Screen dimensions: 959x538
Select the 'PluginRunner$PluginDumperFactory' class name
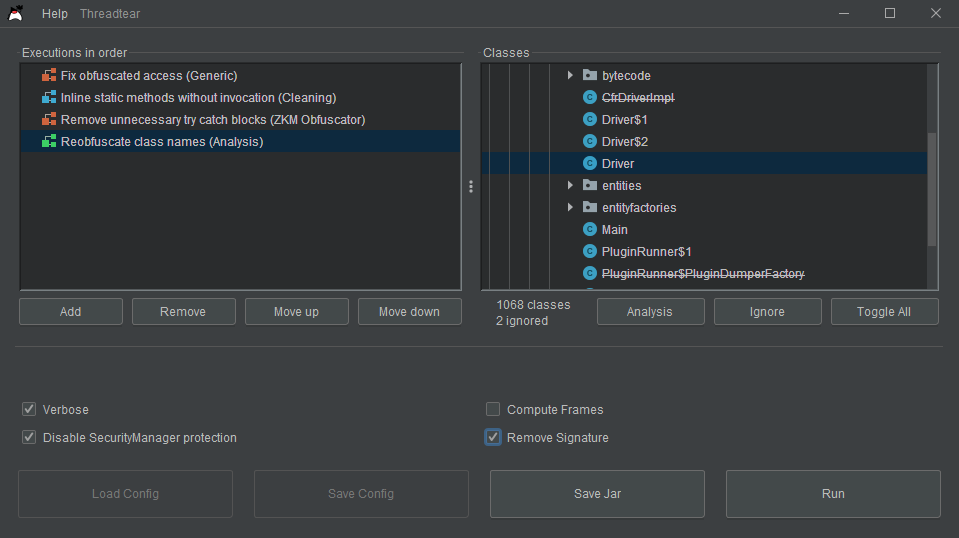click(x=703, y=274)
